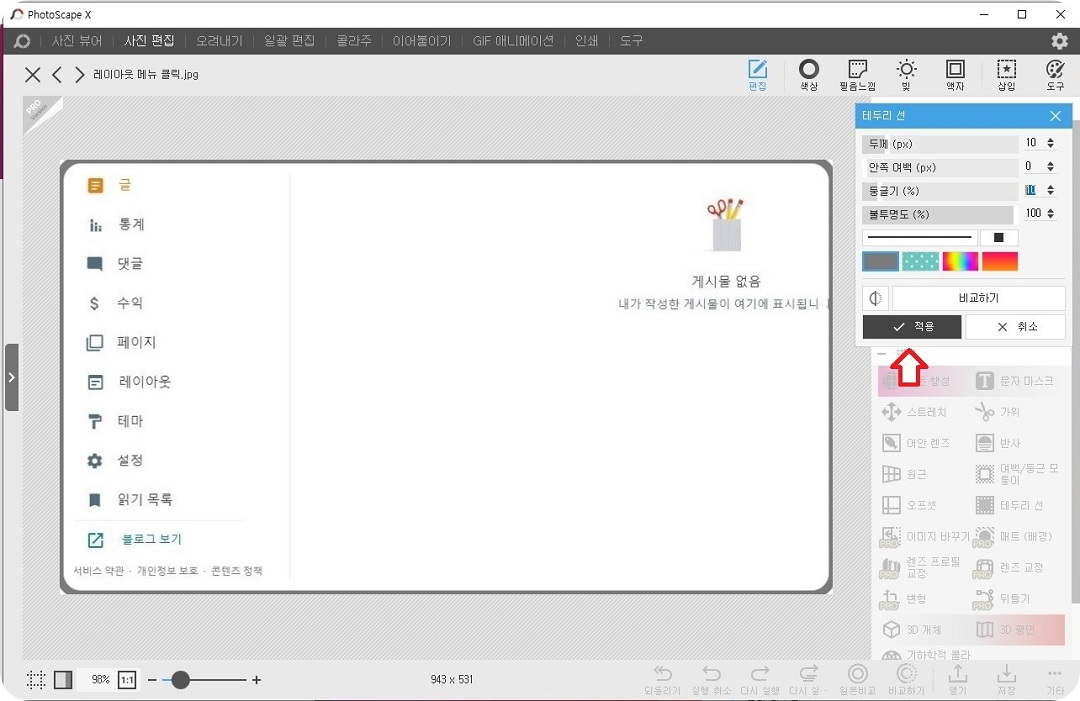1080x701 pixels.
Task: Click the PhotoScape home circle icon
Action: click(22, 41)
